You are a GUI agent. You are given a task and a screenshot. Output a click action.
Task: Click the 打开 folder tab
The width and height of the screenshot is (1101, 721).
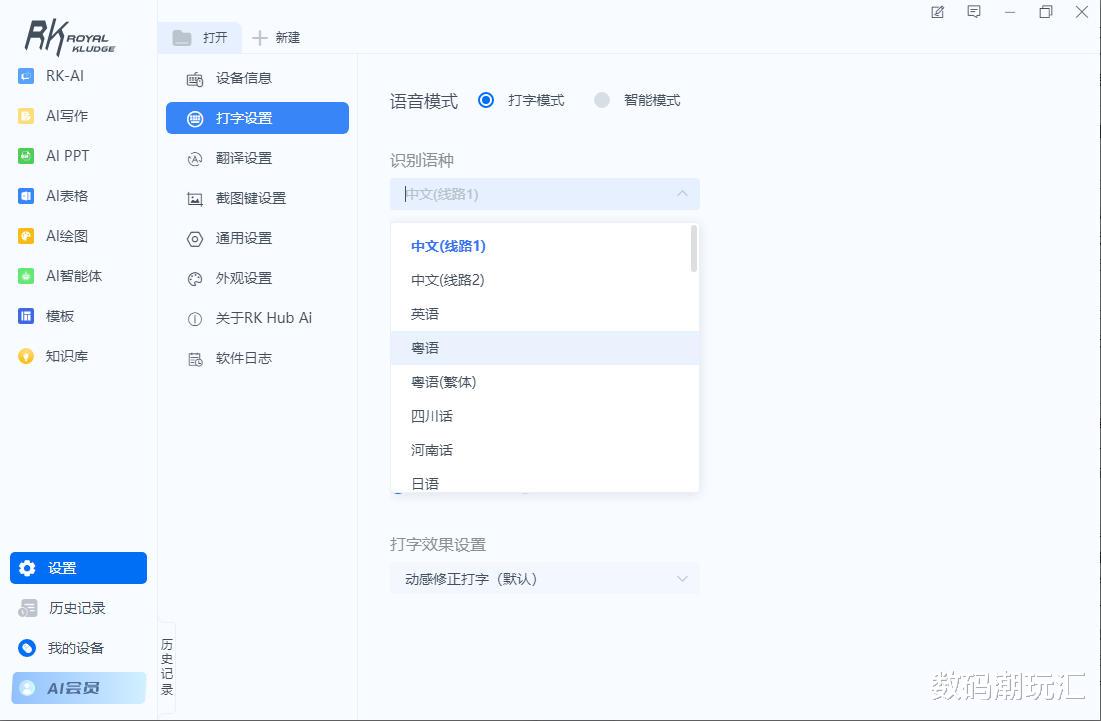[x=200, y=38]
